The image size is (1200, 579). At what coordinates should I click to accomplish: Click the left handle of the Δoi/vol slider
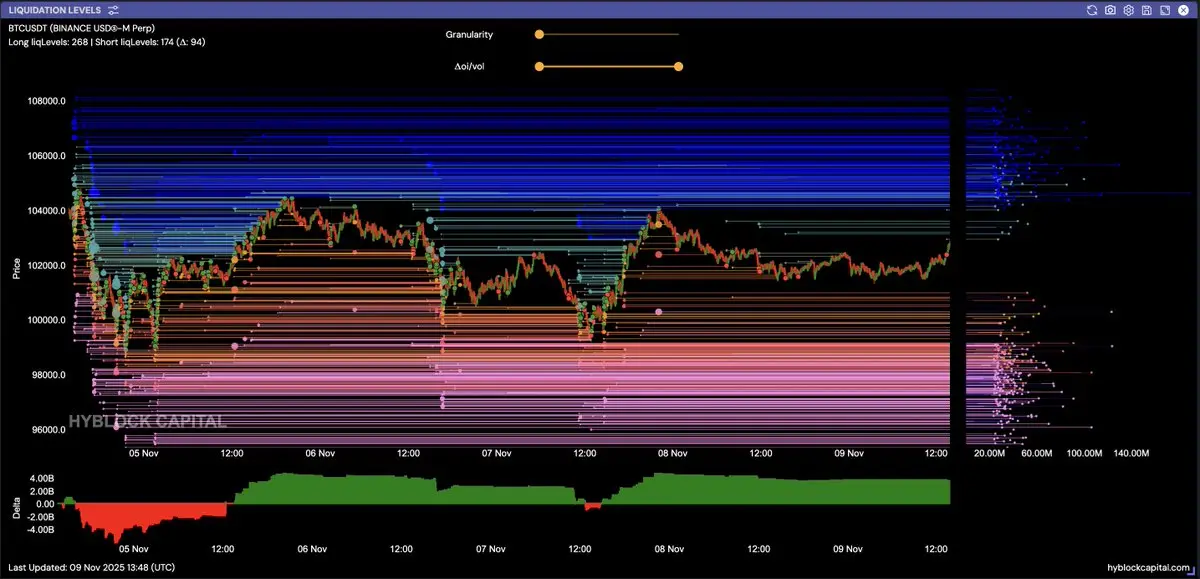pyautogui.click(x=539, y=67)
